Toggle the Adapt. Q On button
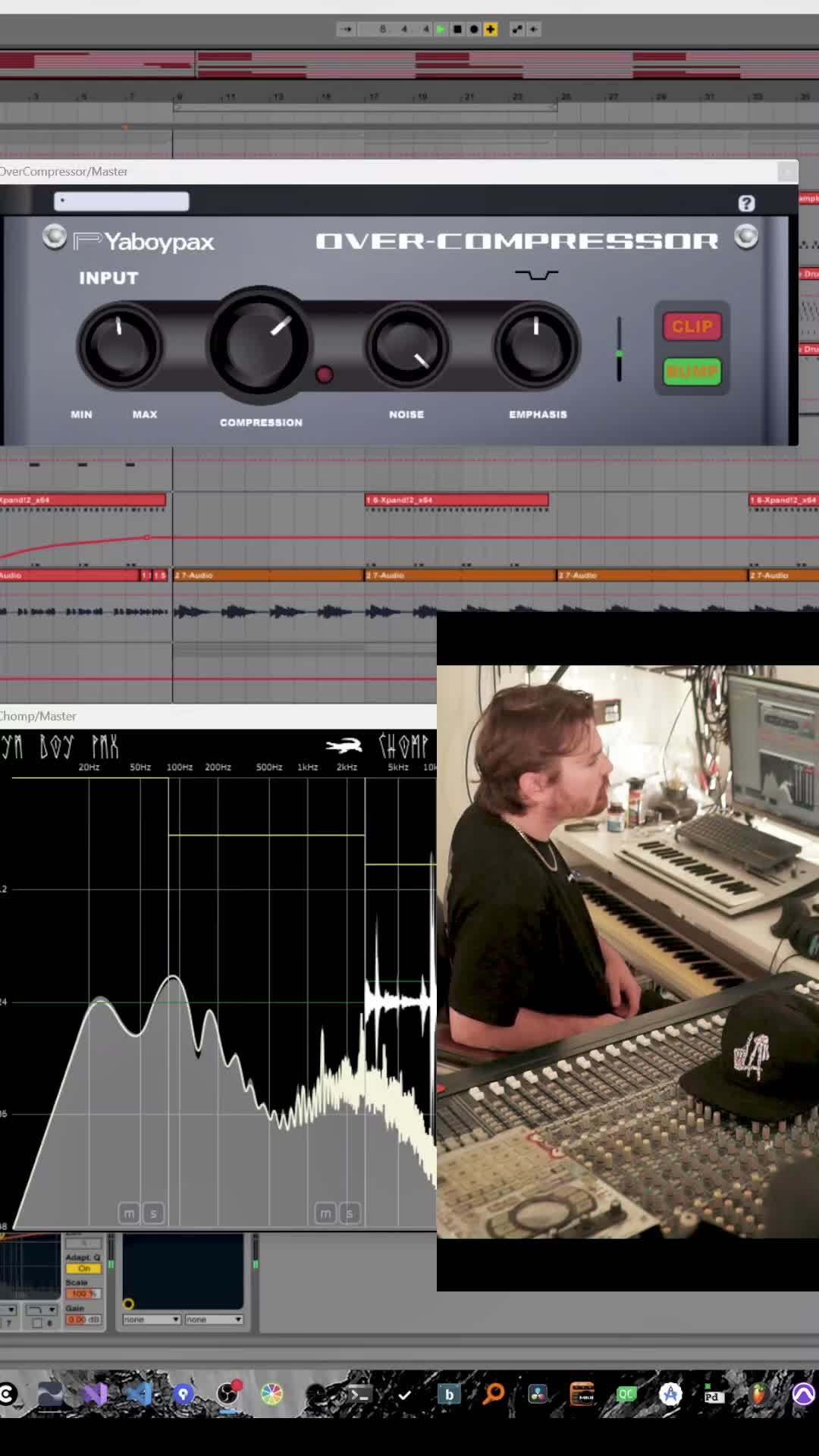This screenshot has height=1456, width=819. click(x=83, y=1268)
